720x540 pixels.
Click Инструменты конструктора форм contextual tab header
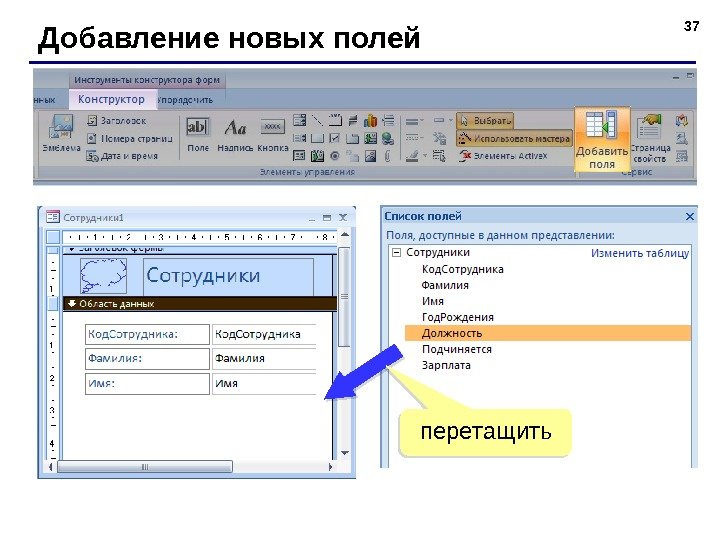coord(147,80)
